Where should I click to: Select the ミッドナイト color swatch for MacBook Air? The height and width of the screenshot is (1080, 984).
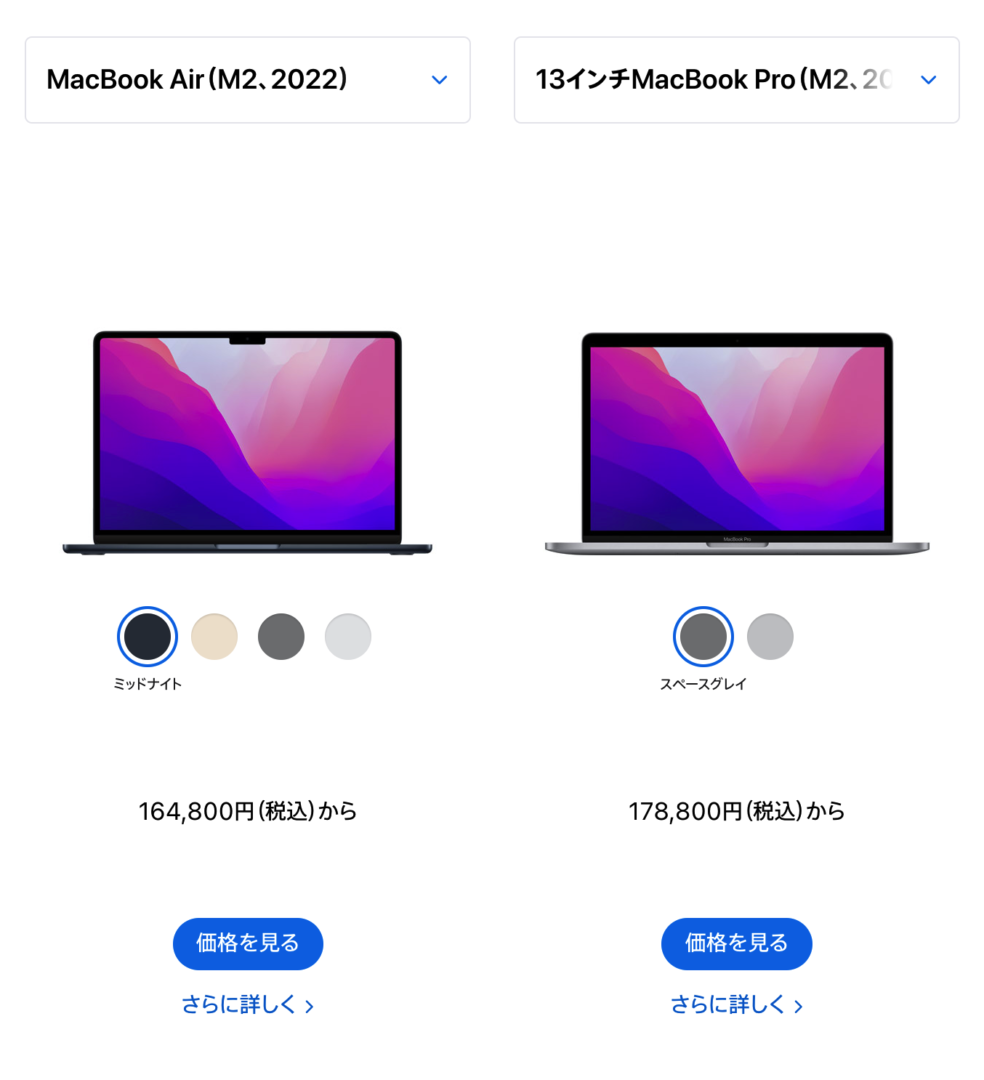(x=147, y=636)
